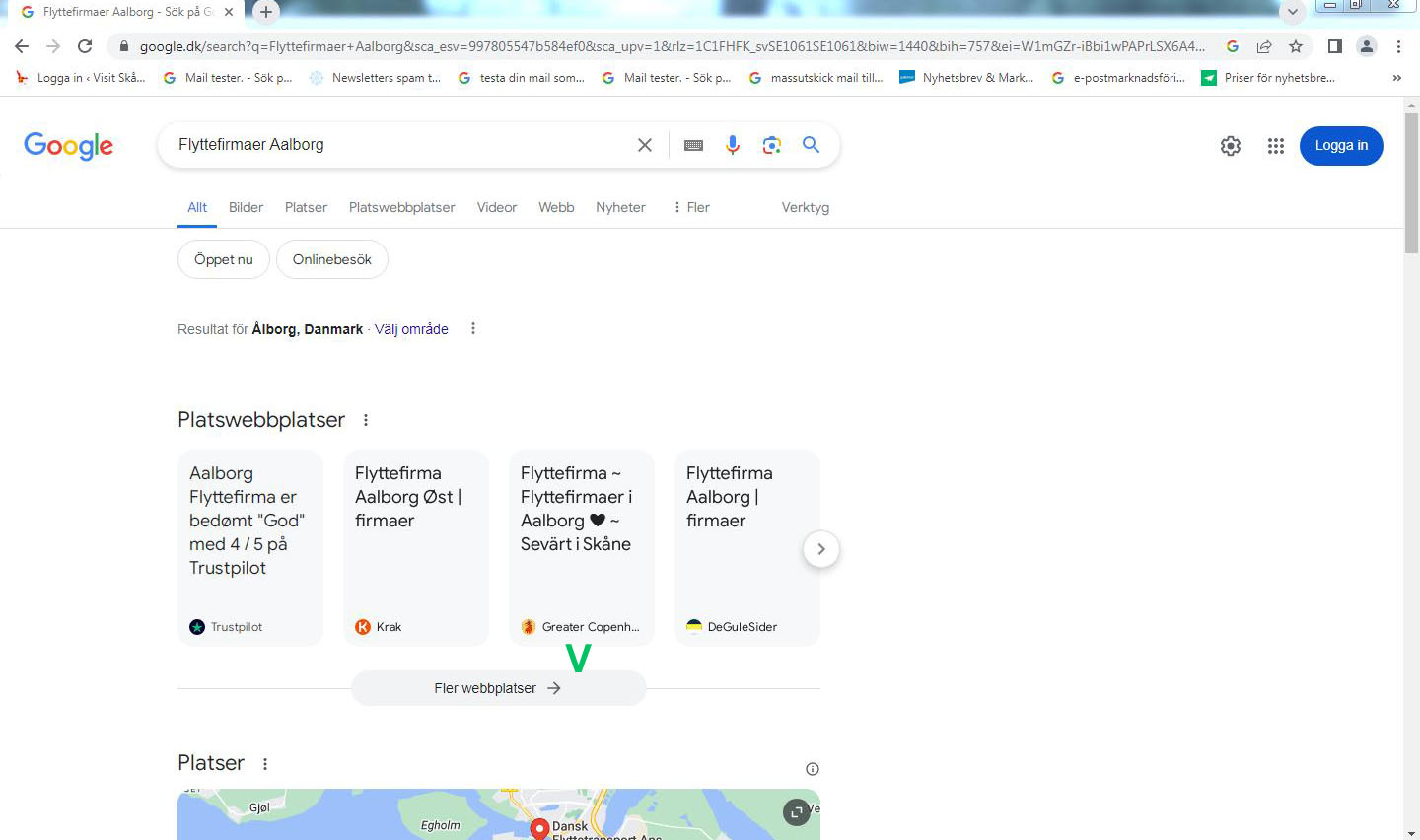This screenshot has width=1420, height=840.
Task: Search by image with Google Lens
Action: (x=772, y=145)
